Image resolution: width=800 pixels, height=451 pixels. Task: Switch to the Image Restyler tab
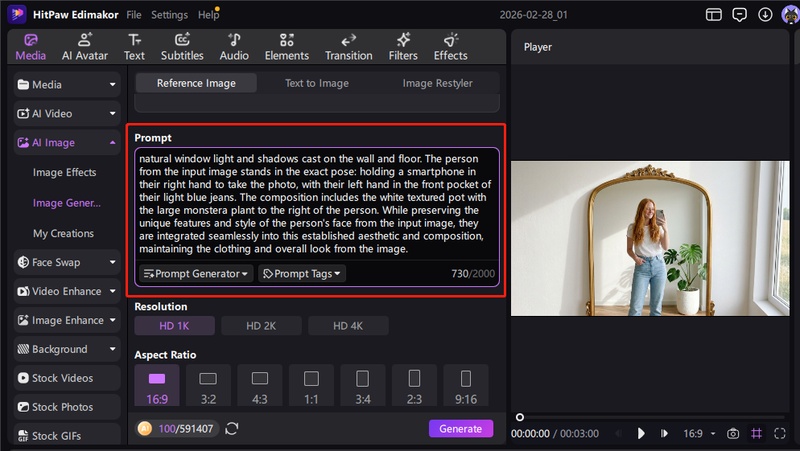pyautogui.click(x=437, y=83)
